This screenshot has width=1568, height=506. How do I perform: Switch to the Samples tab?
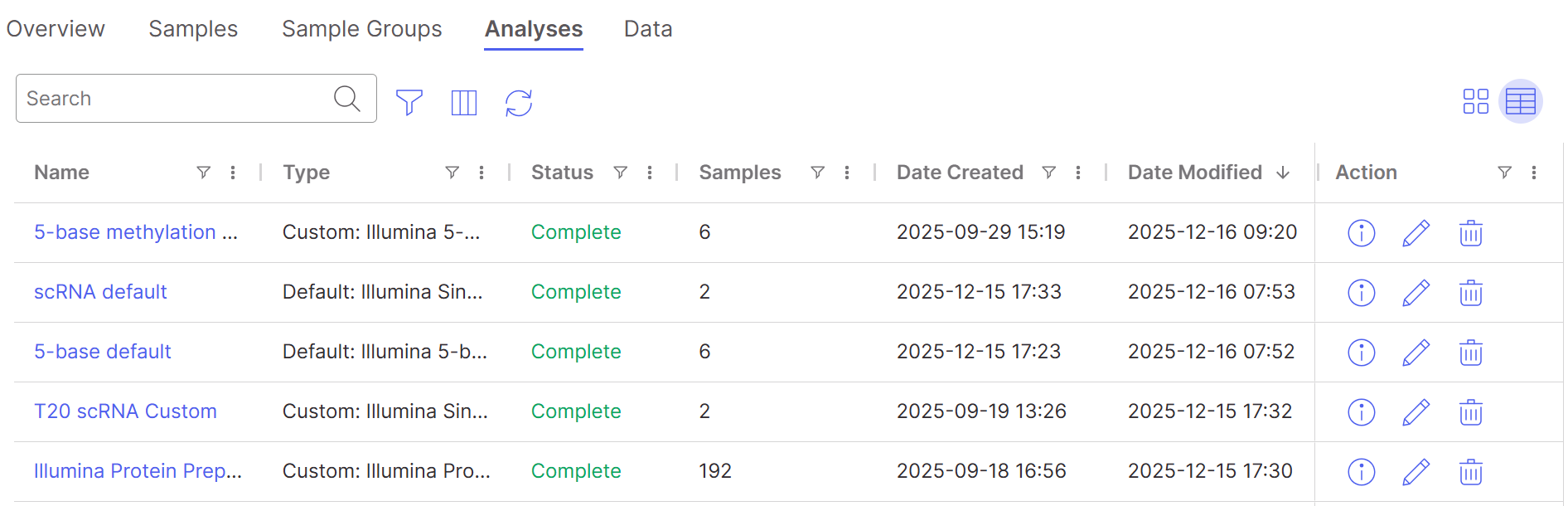click(x=193, y=29)
